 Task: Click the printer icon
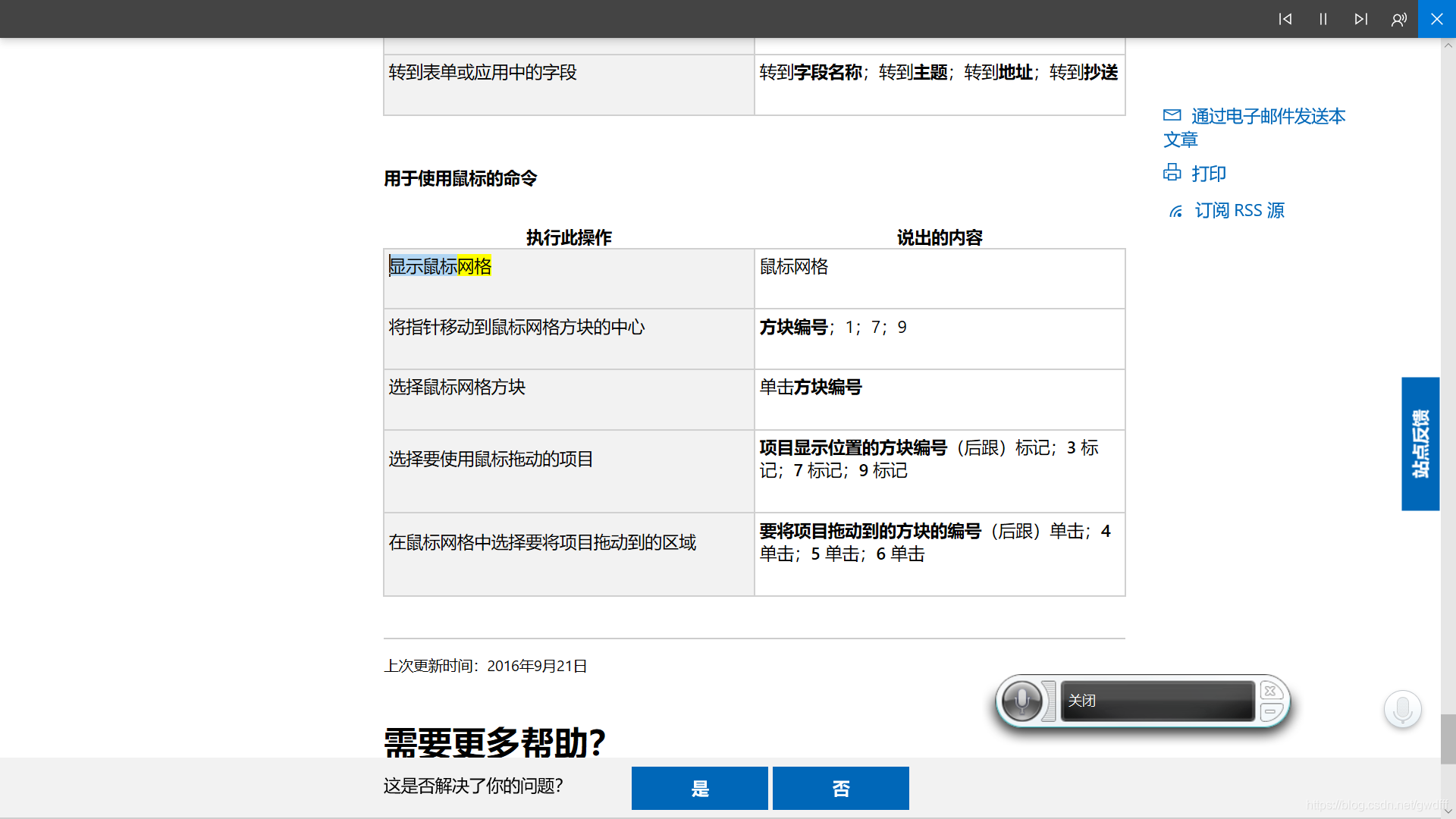(x=1172, y=173)
